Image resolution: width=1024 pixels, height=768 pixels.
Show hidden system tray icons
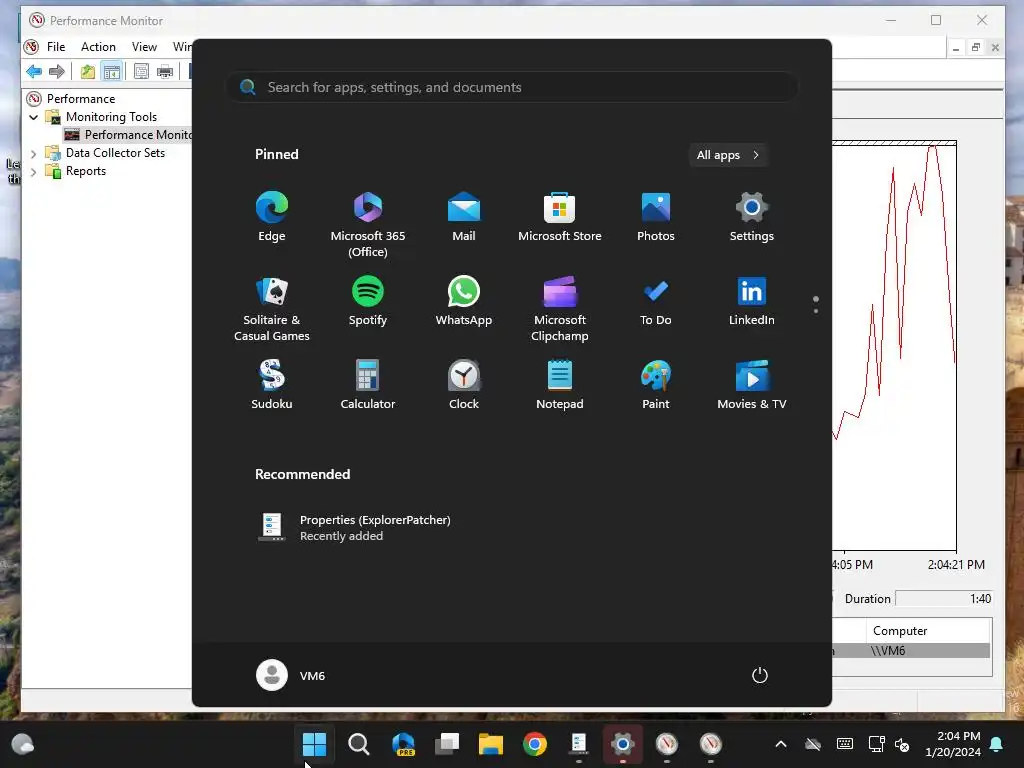coord(780,744)
